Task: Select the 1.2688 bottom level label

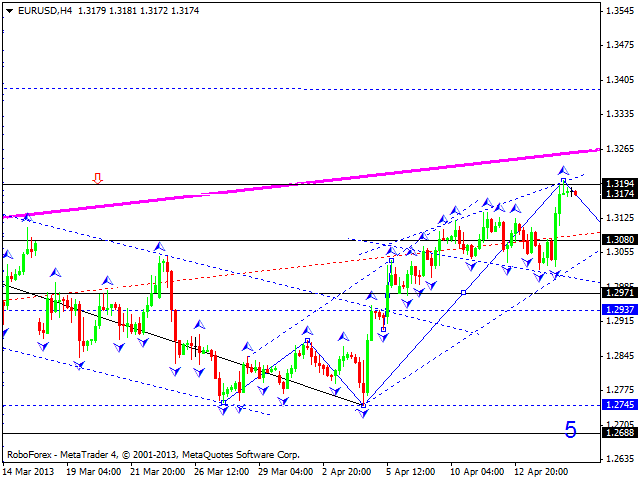Action: (x=619, y=433)
